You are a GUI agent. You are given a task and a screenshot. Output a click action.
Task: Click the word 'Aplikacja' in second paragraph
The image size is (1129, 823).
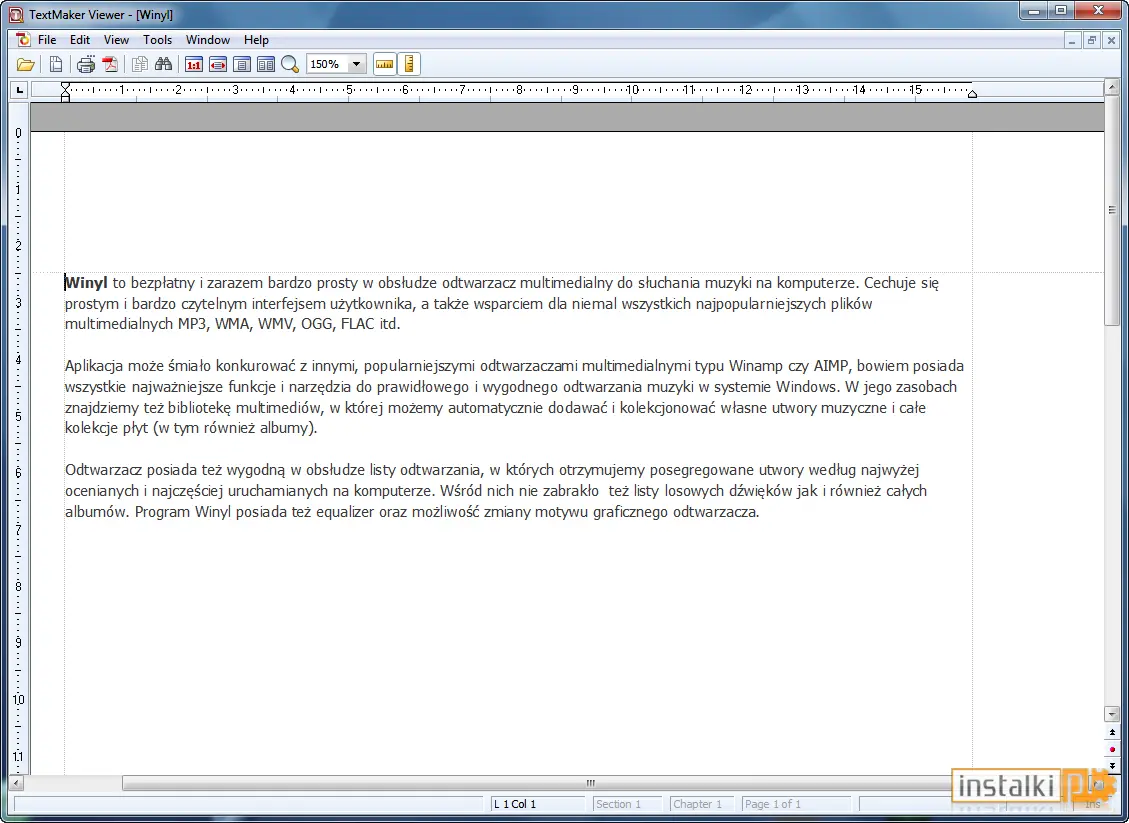[x=94, y=366]
